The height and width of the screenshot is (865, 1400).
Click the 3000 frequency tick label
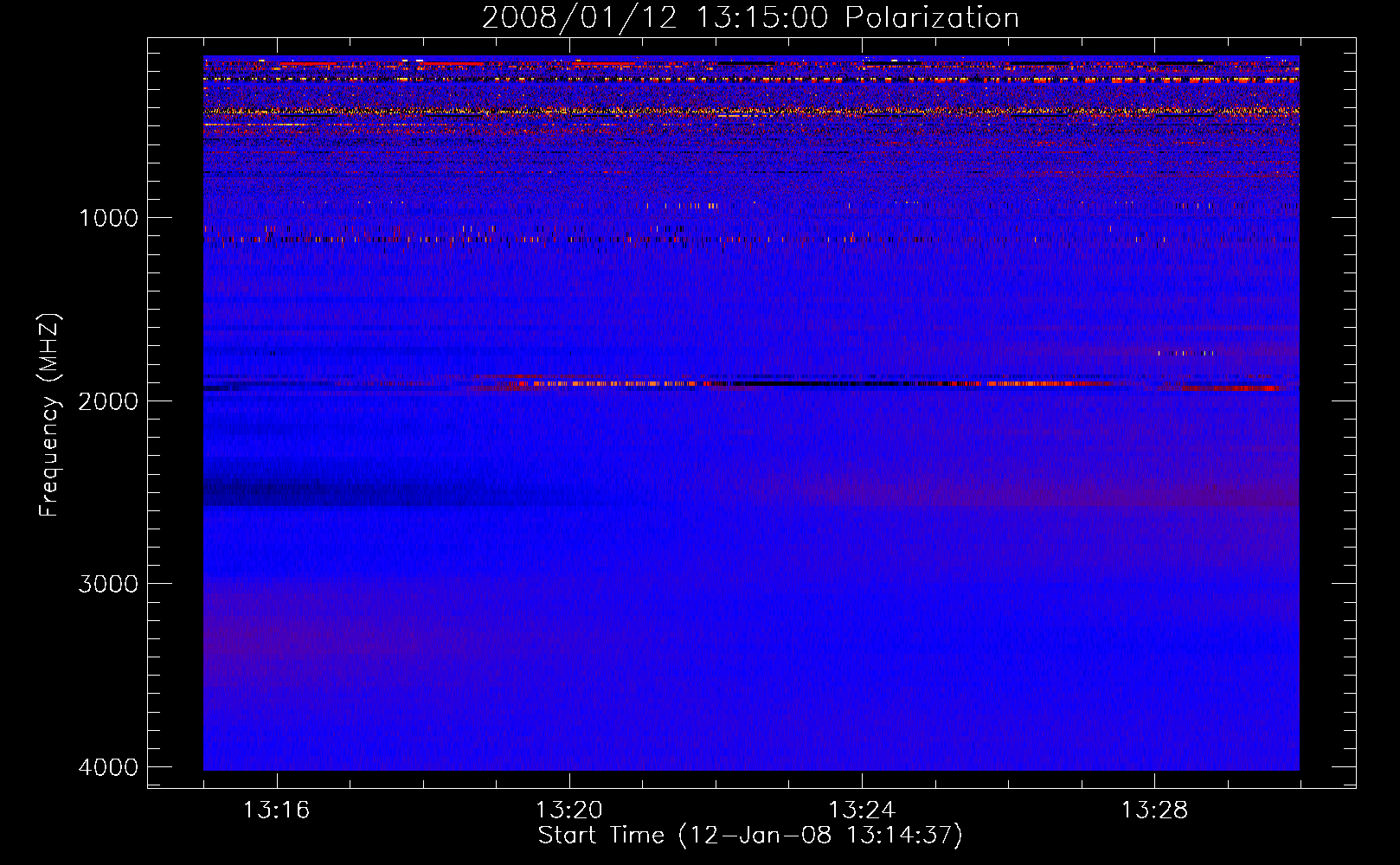click(108, 584)
